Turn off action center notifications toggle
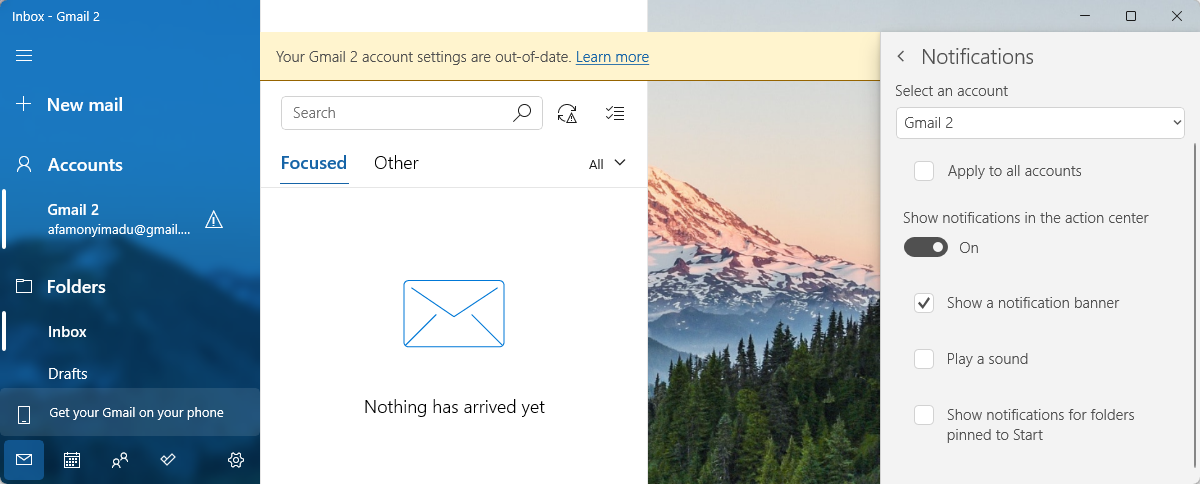Image resolution: width=1200 pixels, height=484 pixels. click(926, 247)
